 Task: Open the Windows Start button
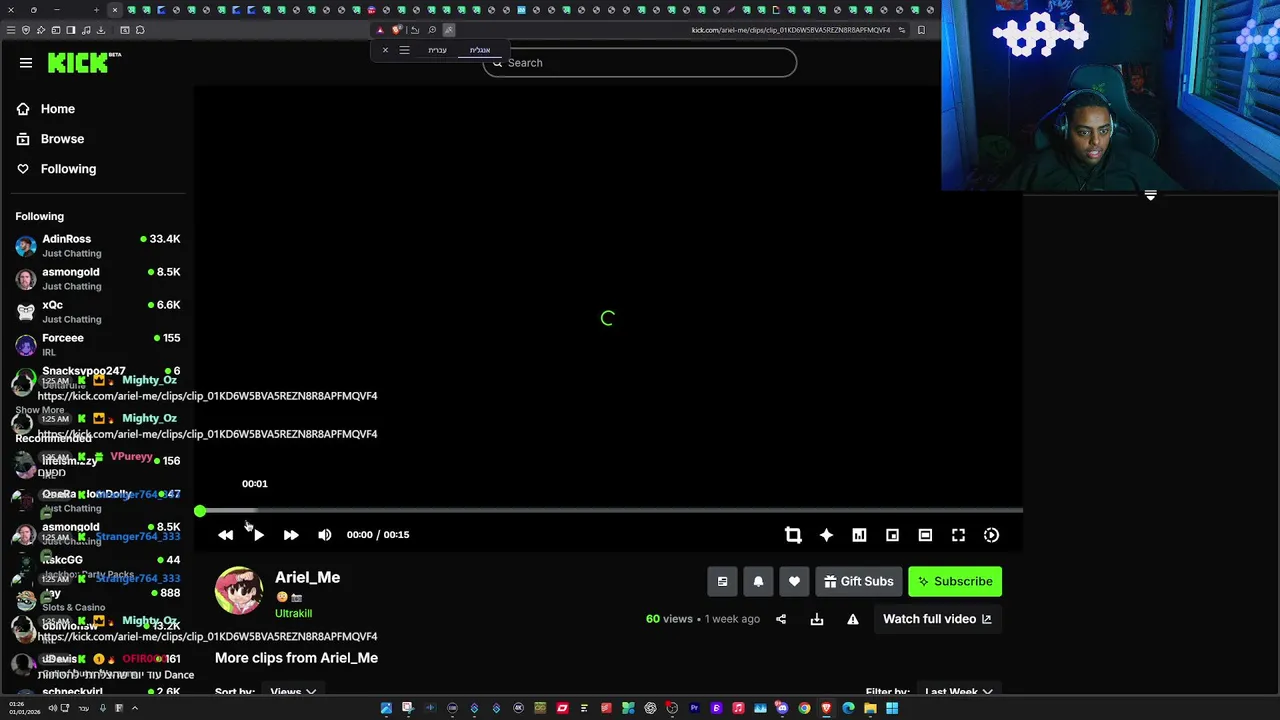tap(892, 708)
